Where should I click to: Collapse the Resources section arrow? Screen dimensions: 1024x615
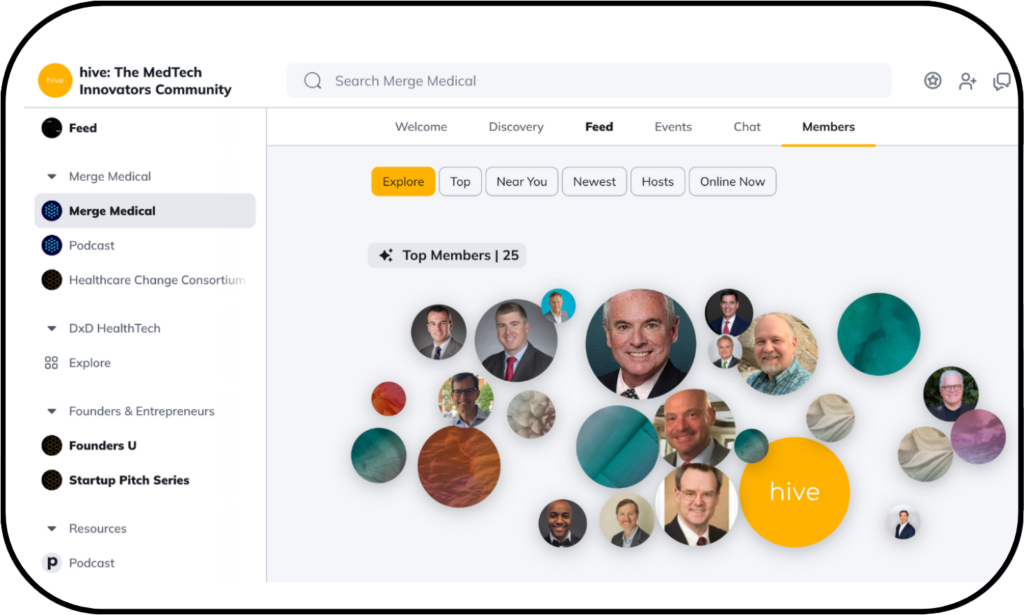[52, 528]
